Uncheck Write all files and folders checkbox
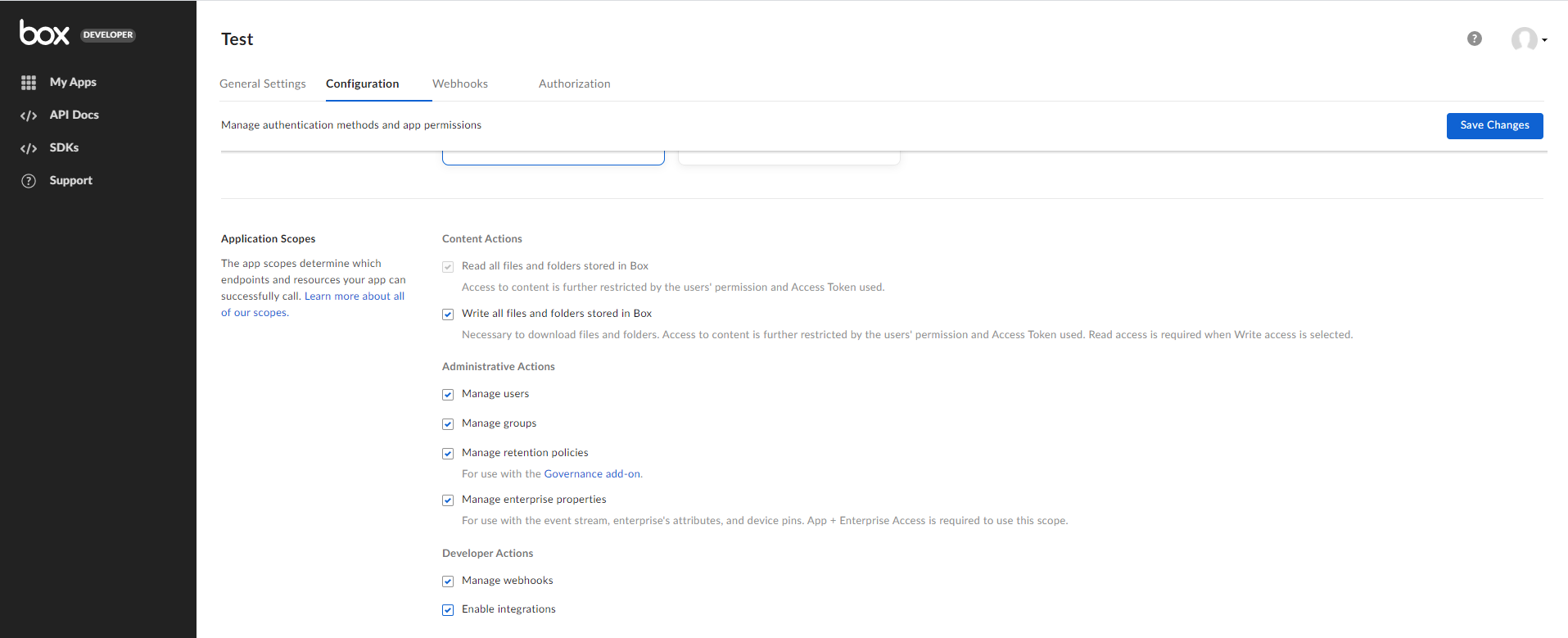 pos(448,314)
